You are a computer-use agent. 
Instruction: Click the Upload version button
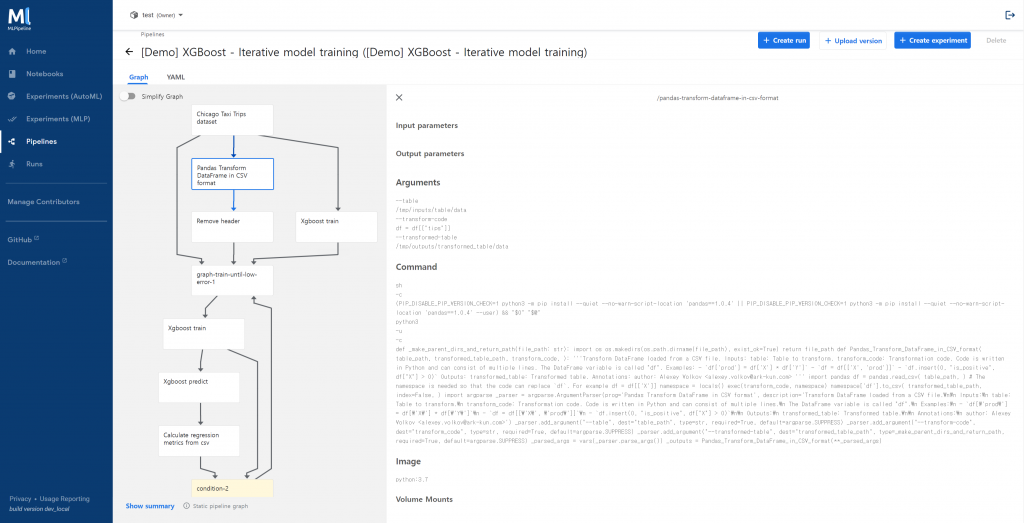tap(853, 40)
